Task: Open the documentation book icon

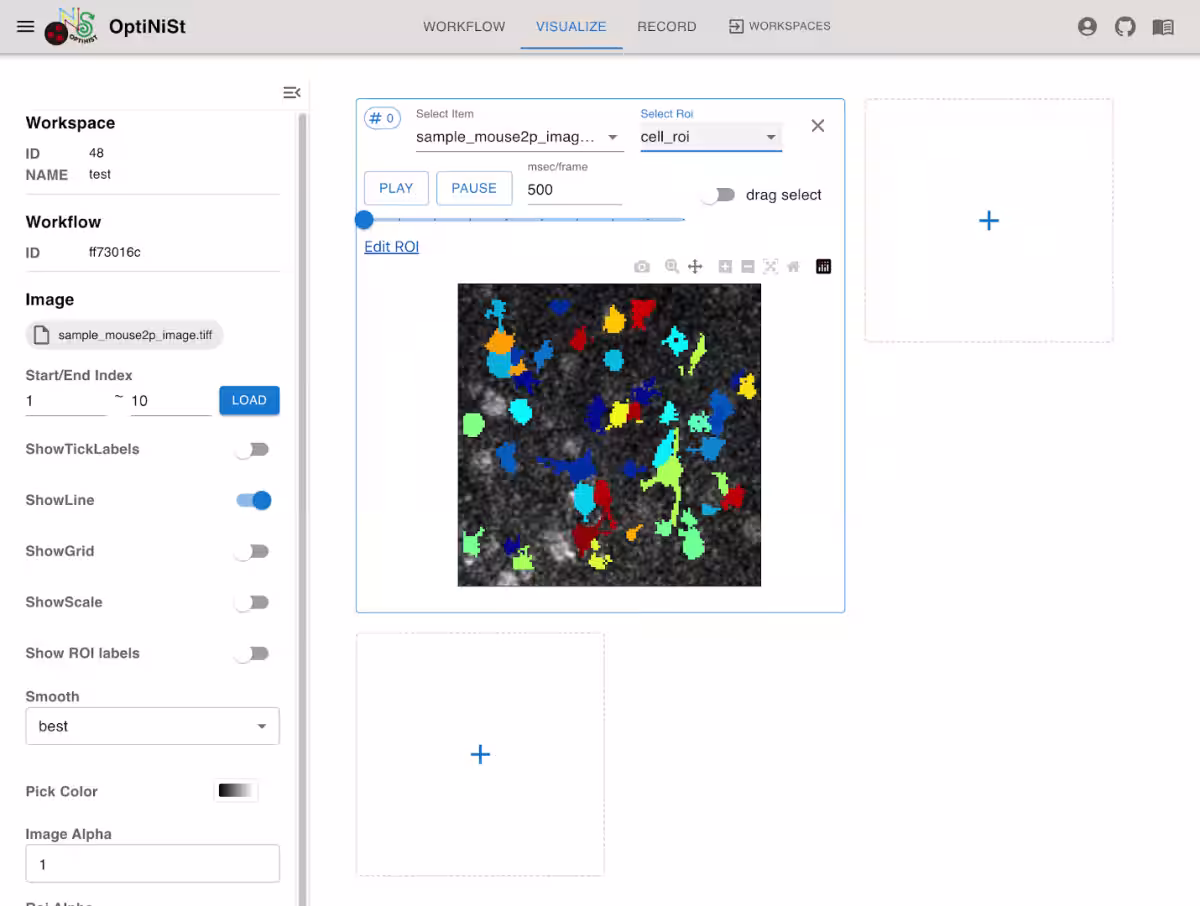Action: (1163, 27)
